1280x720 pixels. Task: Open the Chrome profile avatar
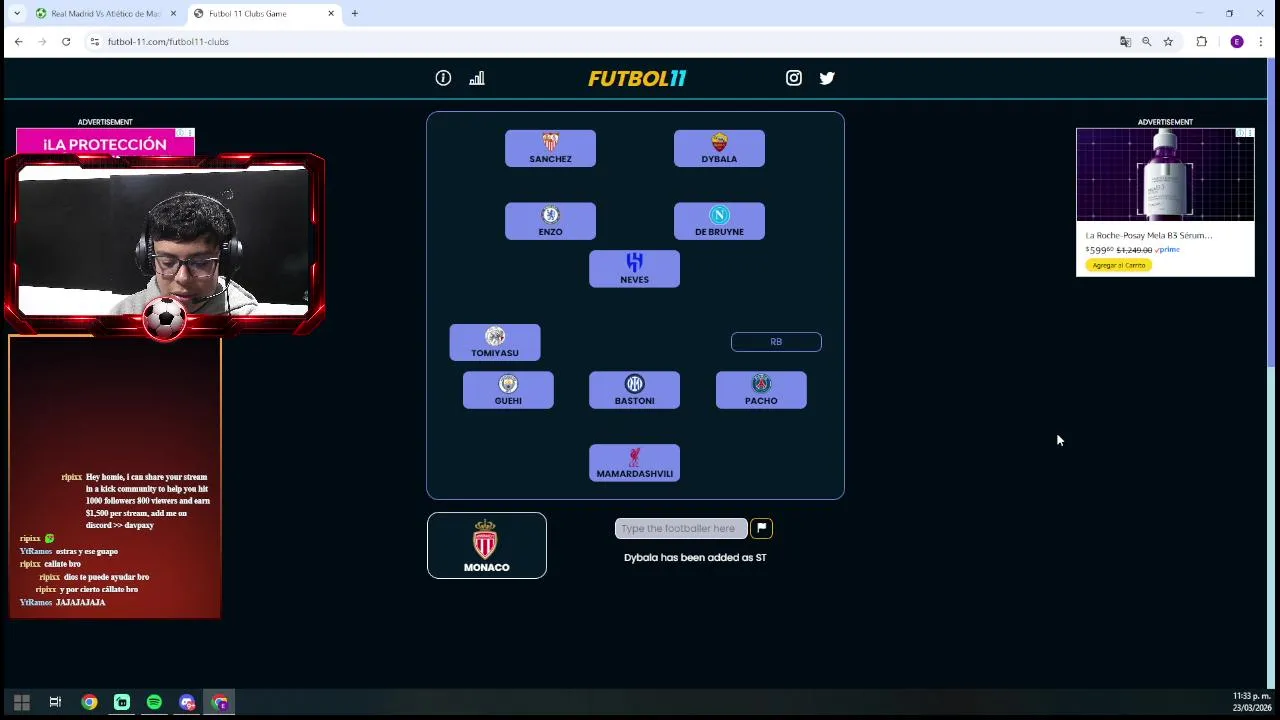pos(1237,42)
